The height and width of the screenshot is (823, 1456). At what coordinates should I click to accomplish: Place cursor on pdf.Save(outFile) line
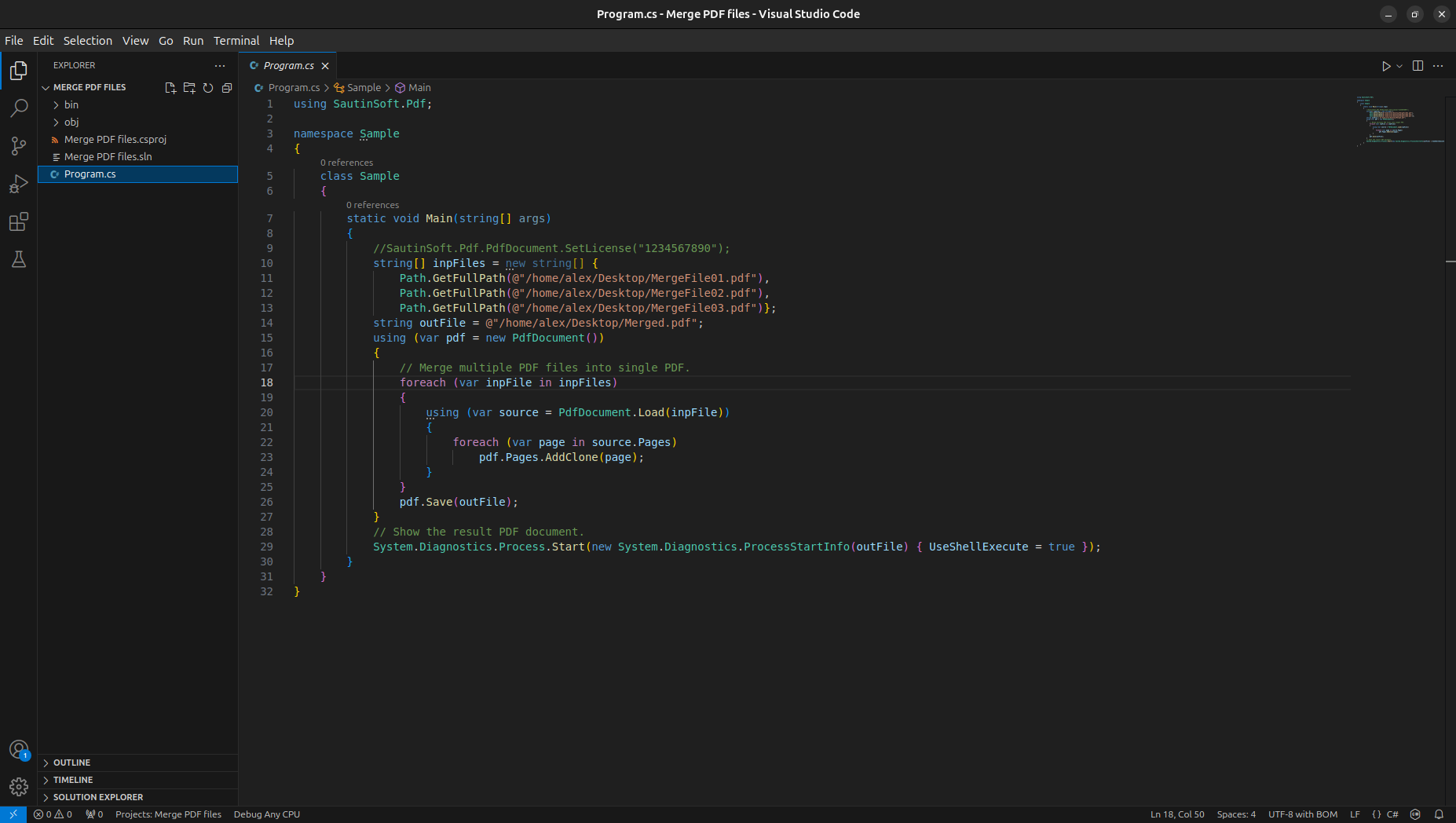click(459, 503)
